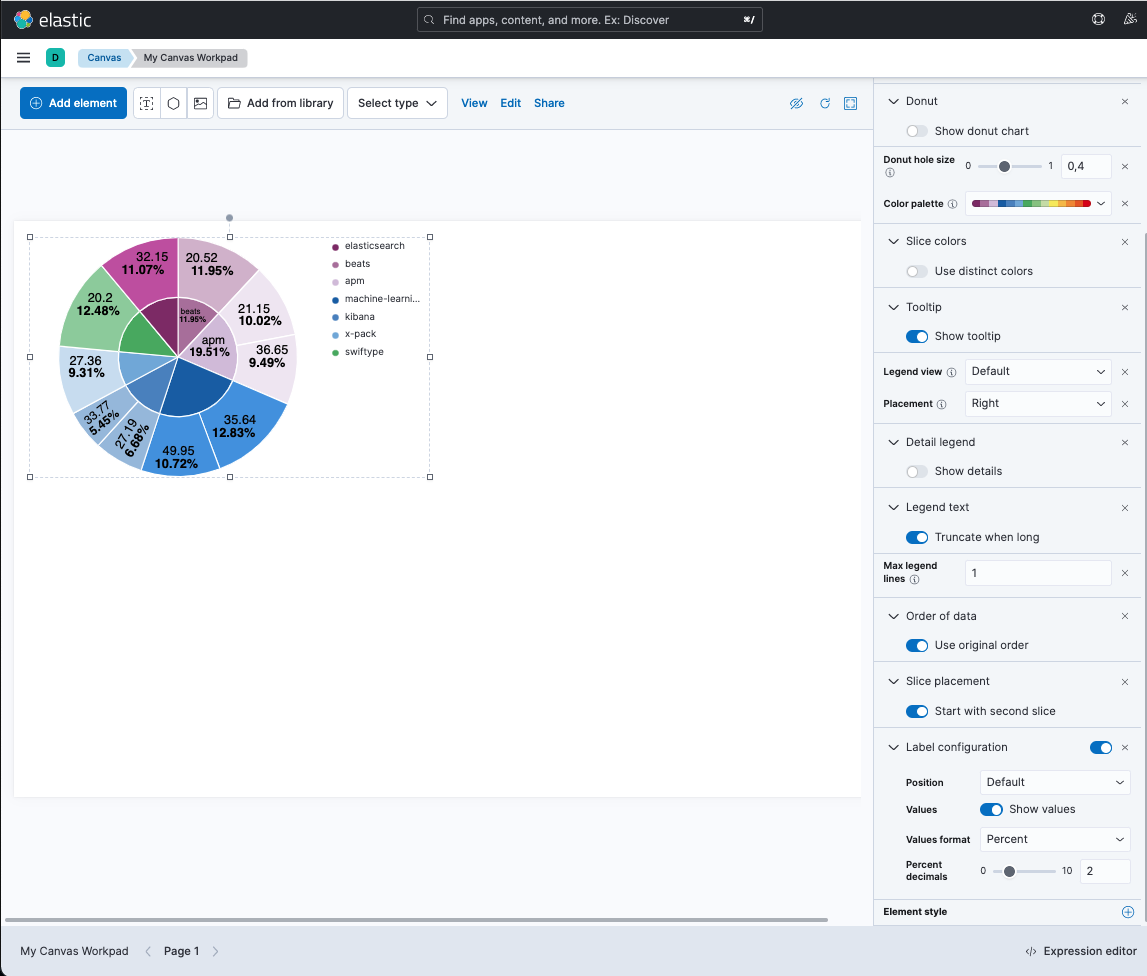Screen dimensions: 1147x976
Task: Remove the Order of data argument
Action: [x=1125, y=616]
